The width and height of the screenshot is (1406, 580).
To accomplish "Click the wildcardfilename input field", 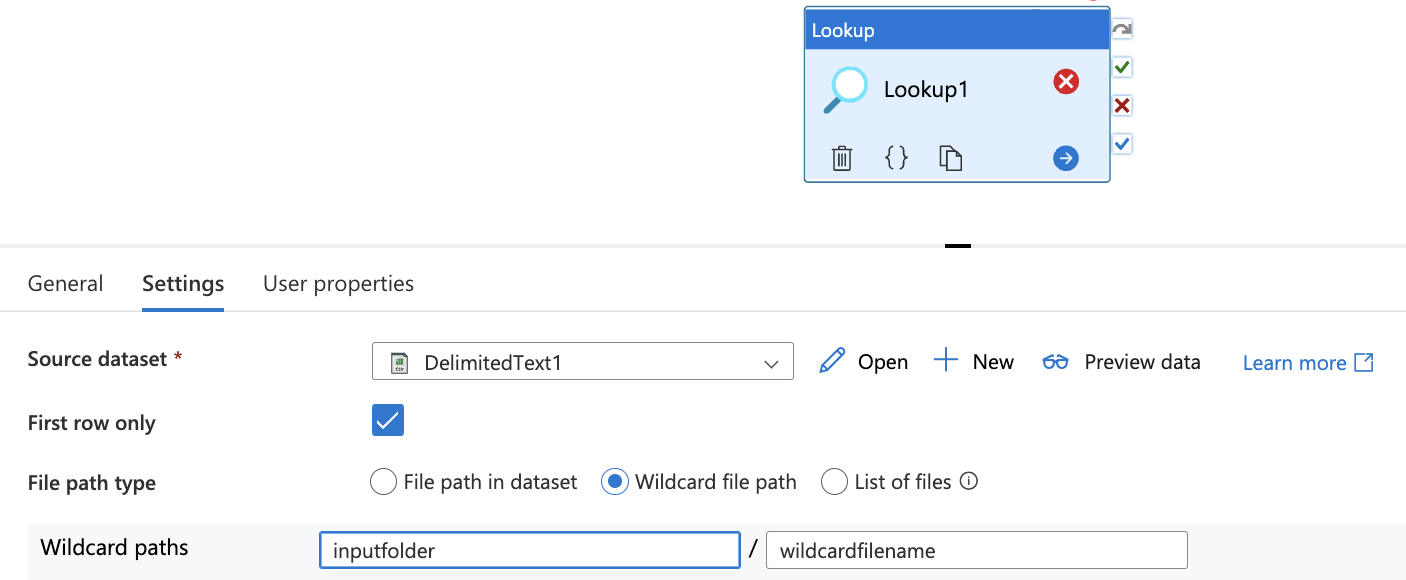I will point(976,550).
